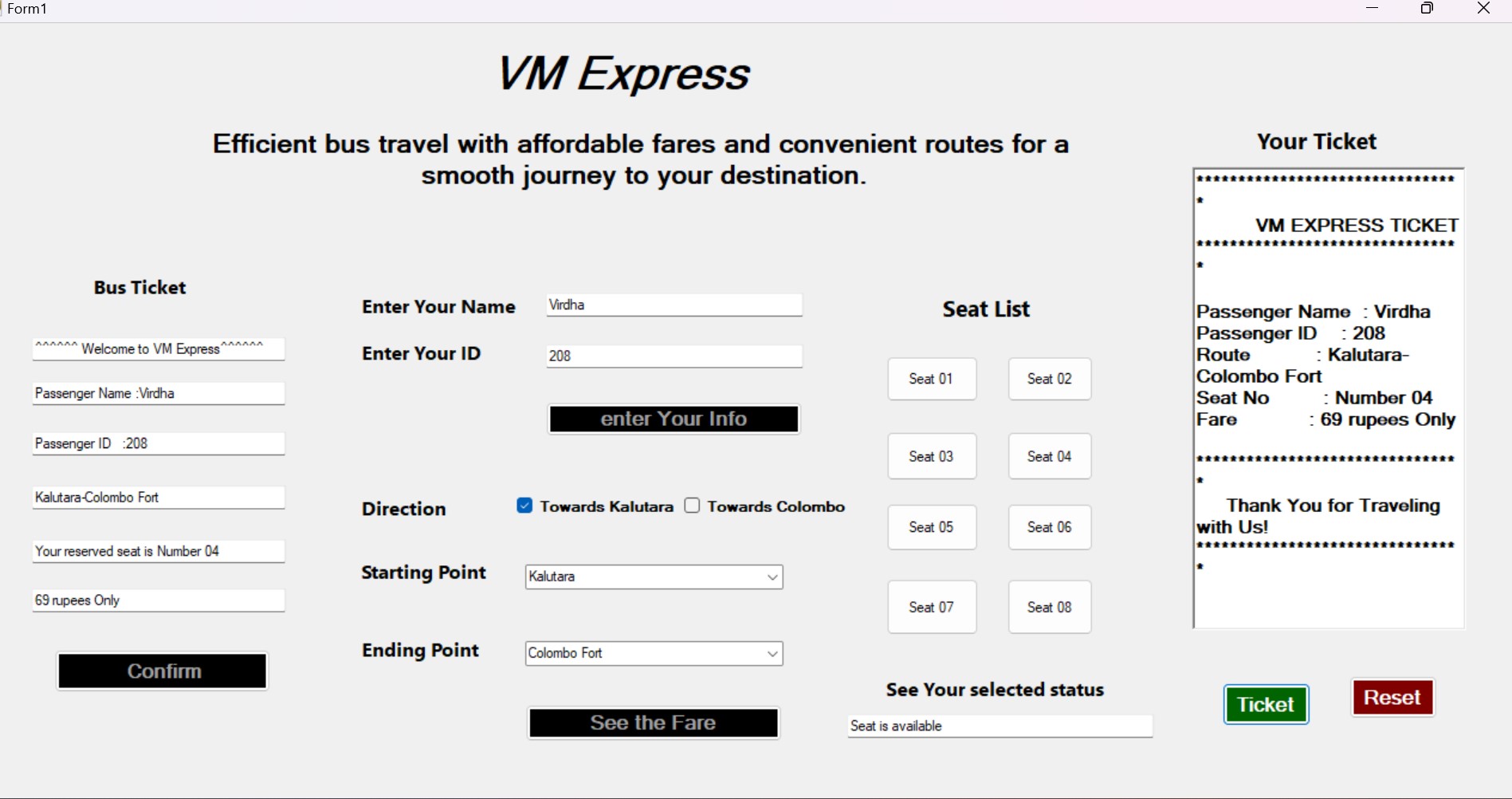This screenshot has height=799, width=1512.
Task: Toggle both direction checkboxes off via Towards Kalutara
Action: (x=524, y=506)
